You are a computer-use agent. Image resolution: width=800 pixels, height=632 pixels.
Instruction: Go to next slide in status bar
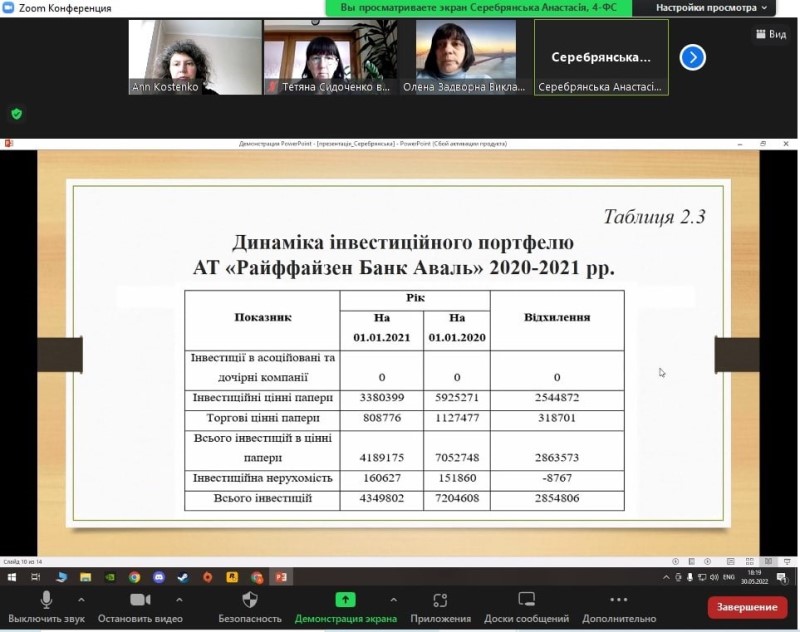(x=707, y=562)
